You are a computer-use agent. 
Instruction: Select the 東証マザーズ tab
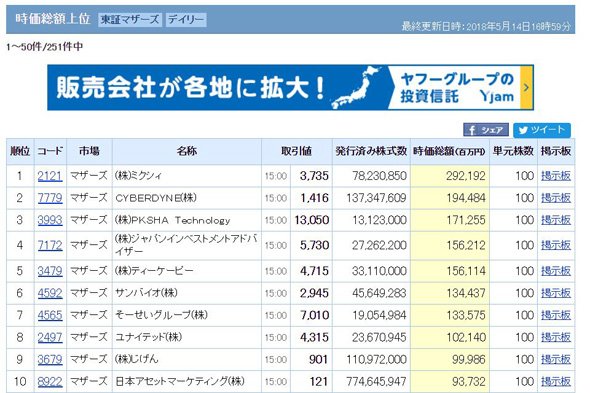(x=130, y=20)
